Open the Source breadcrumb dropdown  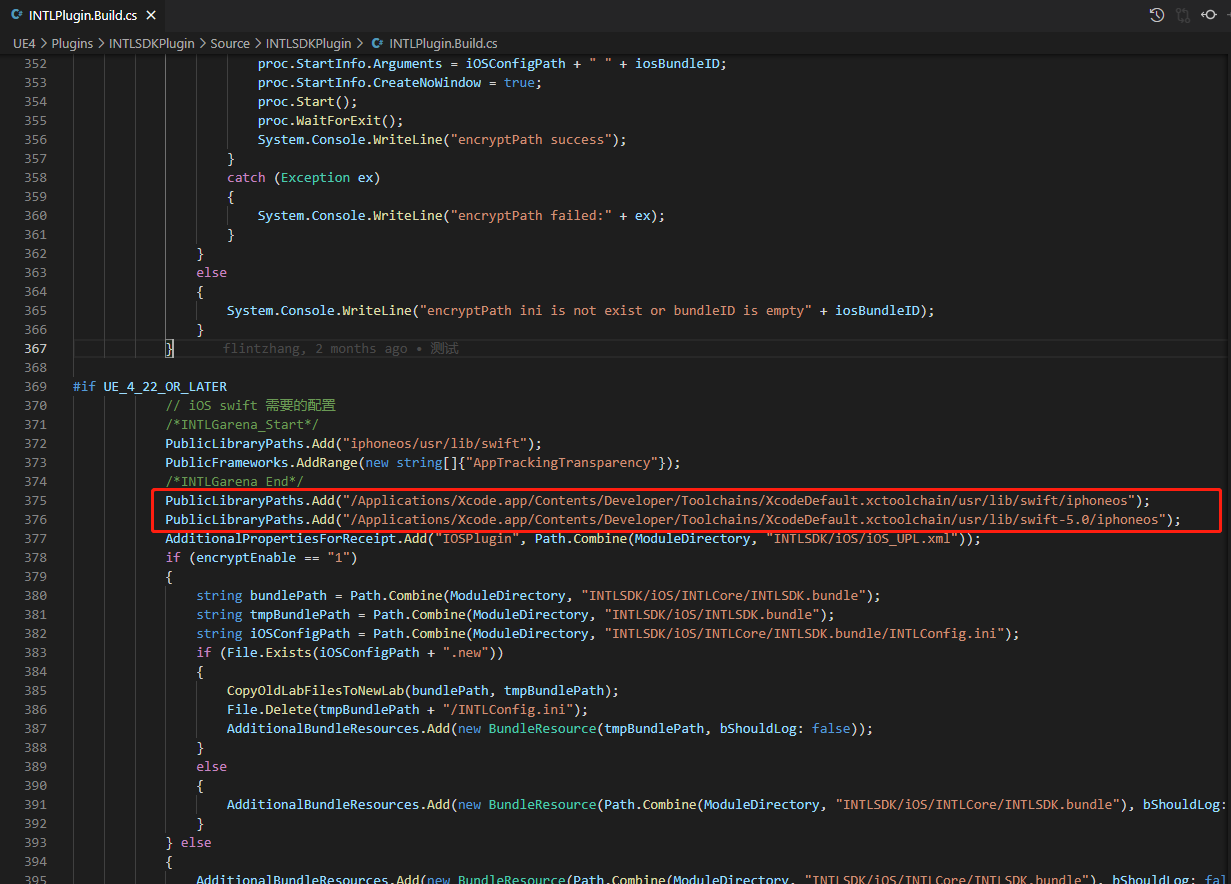tap(230, 43)
